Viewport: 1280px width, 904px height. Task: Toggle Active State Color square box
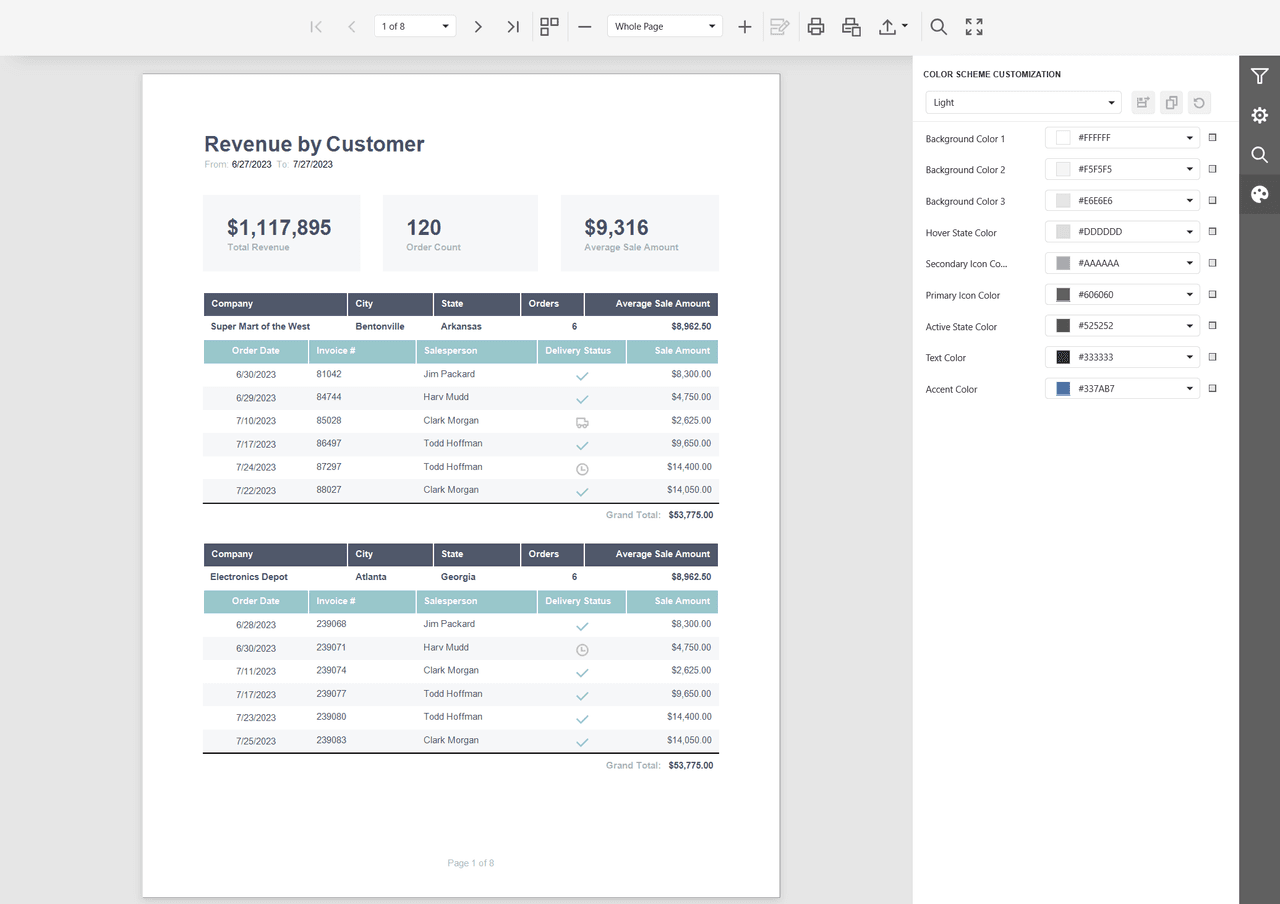(1213, 325)
